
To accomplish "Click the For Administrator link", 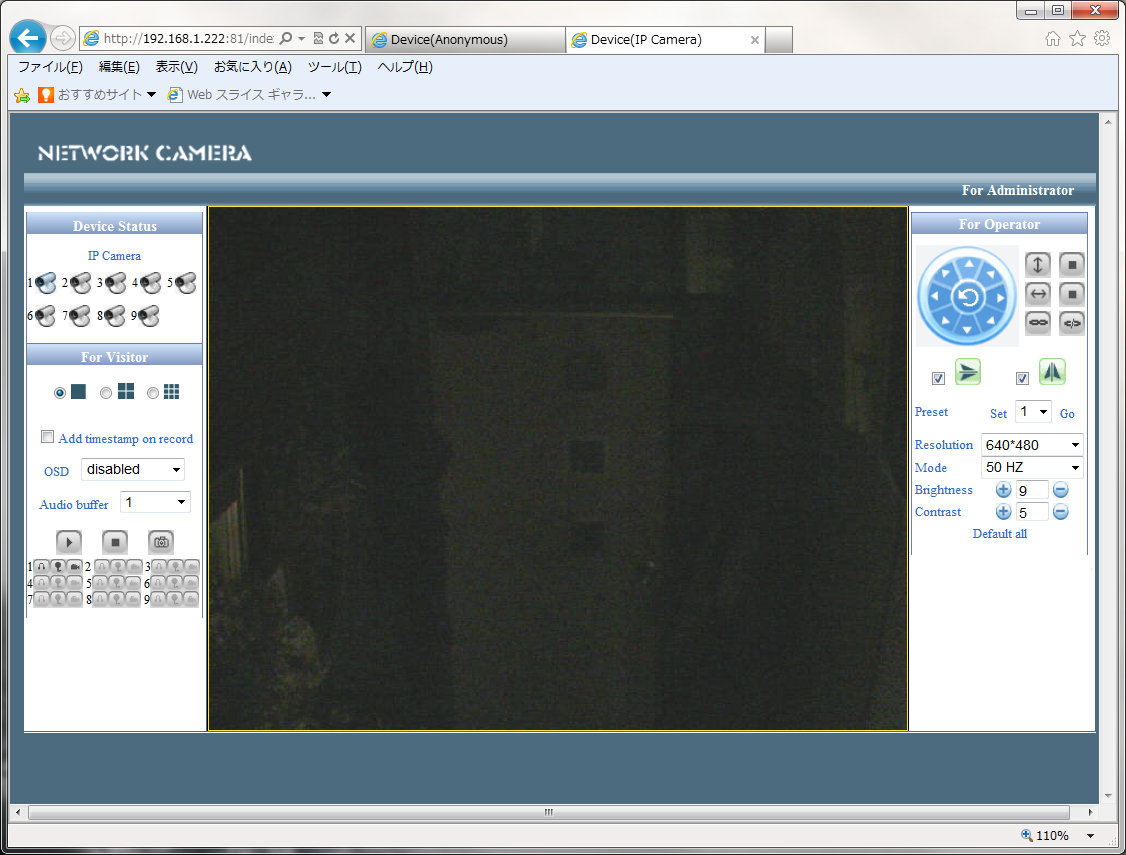I will [1017, 190].
